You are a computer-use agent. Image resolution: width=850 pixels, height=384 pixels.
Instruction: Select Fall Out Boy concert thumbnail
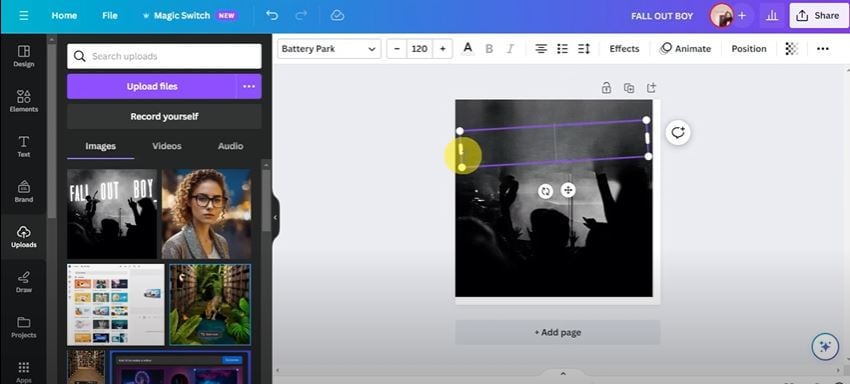point(112,214)
